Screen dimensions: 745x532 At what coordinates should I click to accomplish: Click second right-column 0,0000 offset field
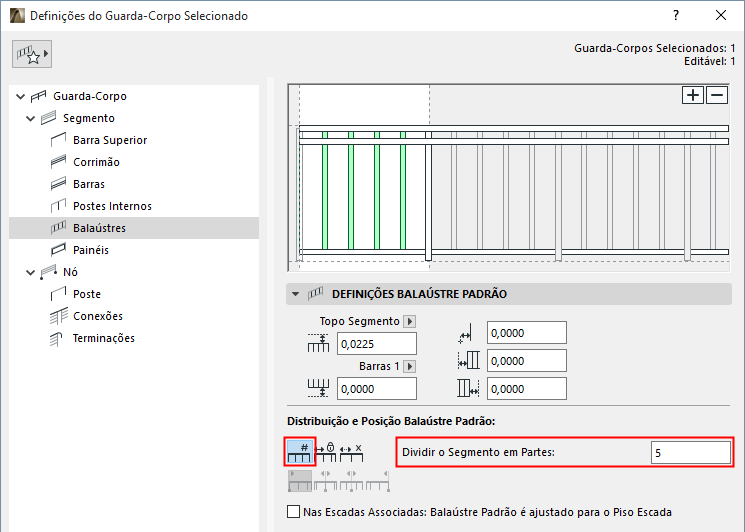[526, 361]
